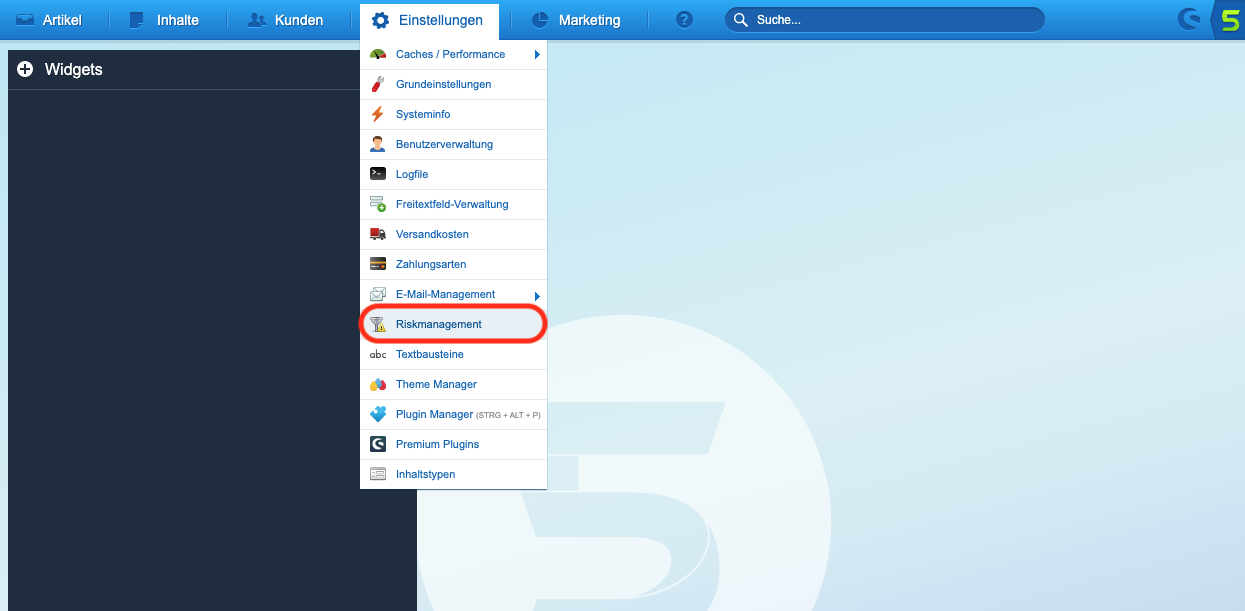This screenshot has width=1245, height=611.
Task: Click the Benutzerverwaltung user icon
Action: pyautogui.click(x=378, y=144)
